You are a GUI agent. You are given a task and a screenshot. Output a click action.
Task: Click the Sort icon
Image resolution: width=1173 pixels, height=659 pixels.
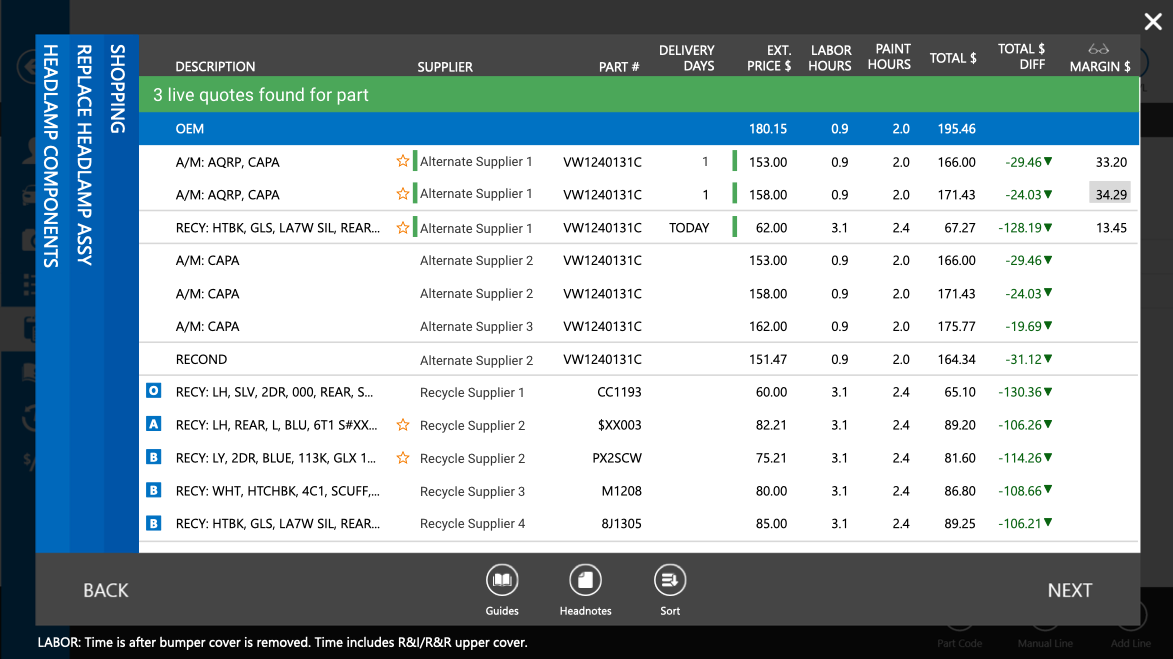[x=670, y=580]
